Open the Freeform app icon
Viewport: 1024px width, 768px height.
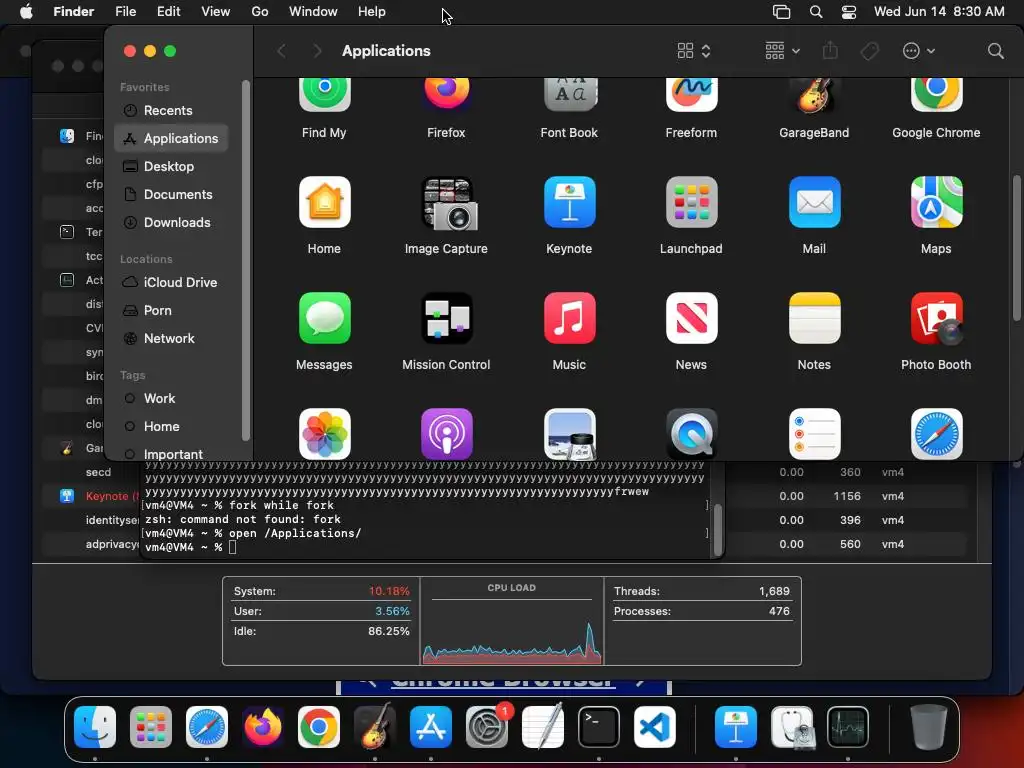[692, 95]
